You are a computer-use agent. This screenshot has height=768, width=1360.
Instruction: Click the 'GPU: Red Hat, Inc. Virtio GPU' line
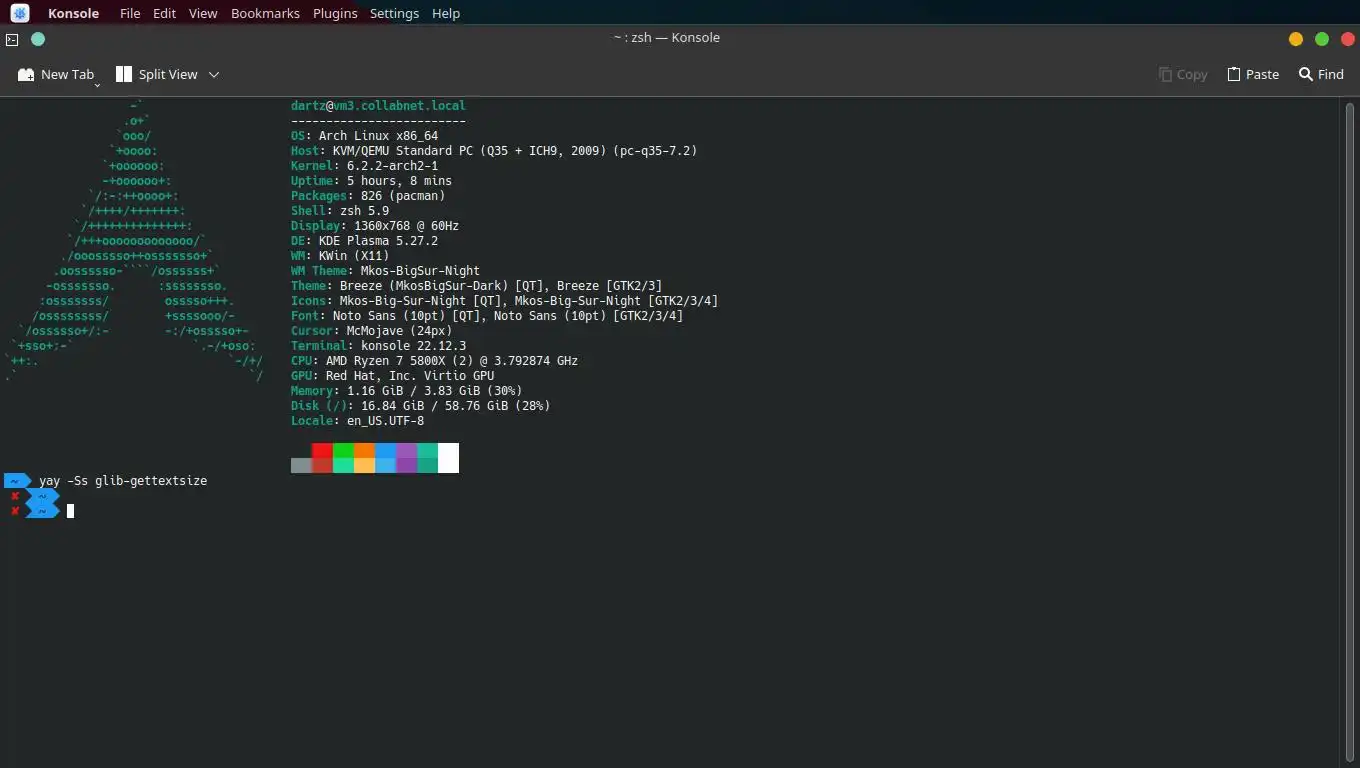(392, 376)
